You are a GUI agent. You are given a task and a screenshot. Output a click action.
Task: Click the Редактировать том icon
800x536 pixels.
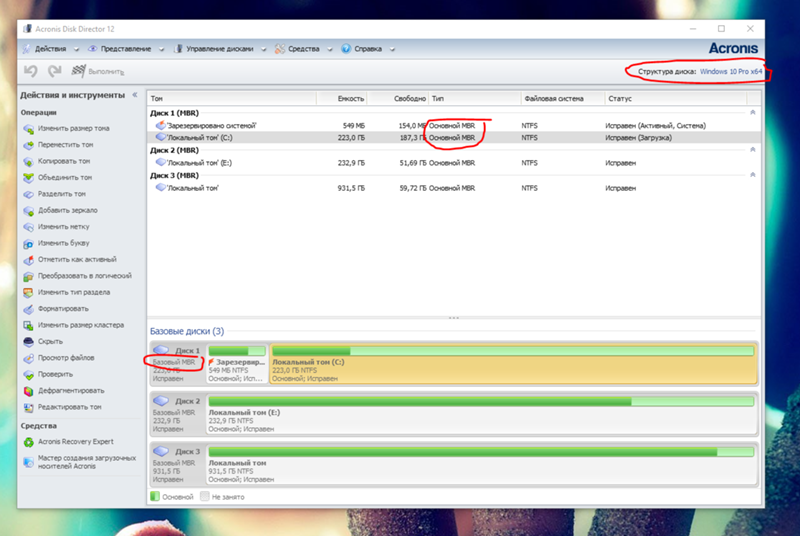(x=29, y=407)
